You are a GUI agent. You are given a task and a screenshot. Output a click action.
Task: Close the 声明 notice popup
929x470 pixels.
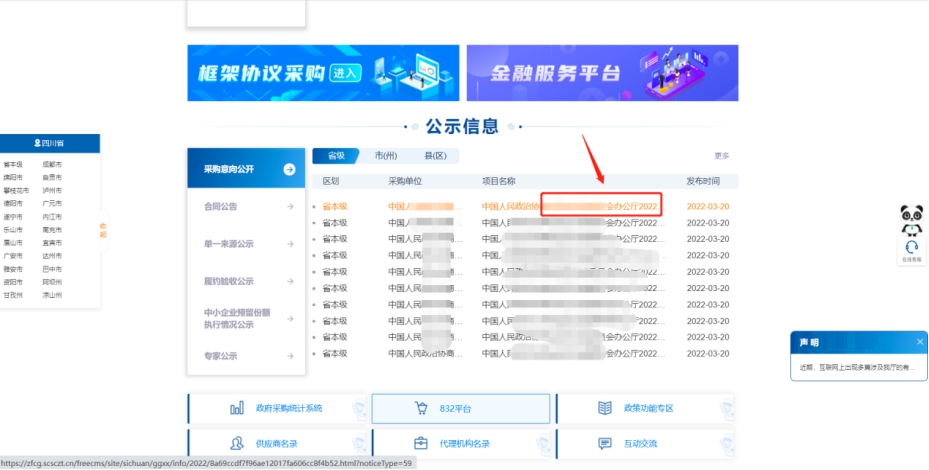[919, 342]
